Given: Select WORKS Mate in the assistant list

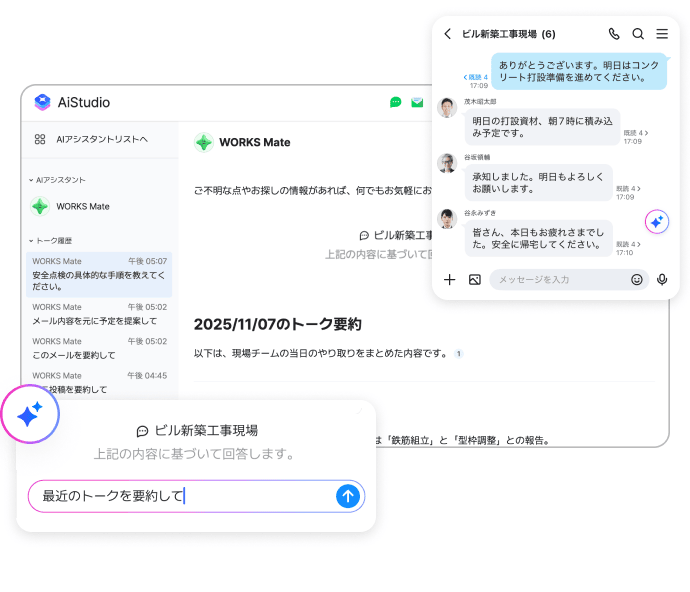Looking at the screenshot, I should coord(82,207).
